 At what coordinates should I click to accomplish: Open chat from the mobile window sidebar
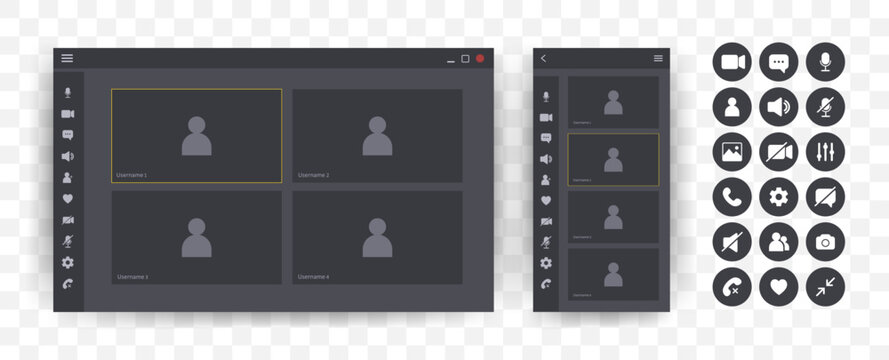[x=546, y=138]
